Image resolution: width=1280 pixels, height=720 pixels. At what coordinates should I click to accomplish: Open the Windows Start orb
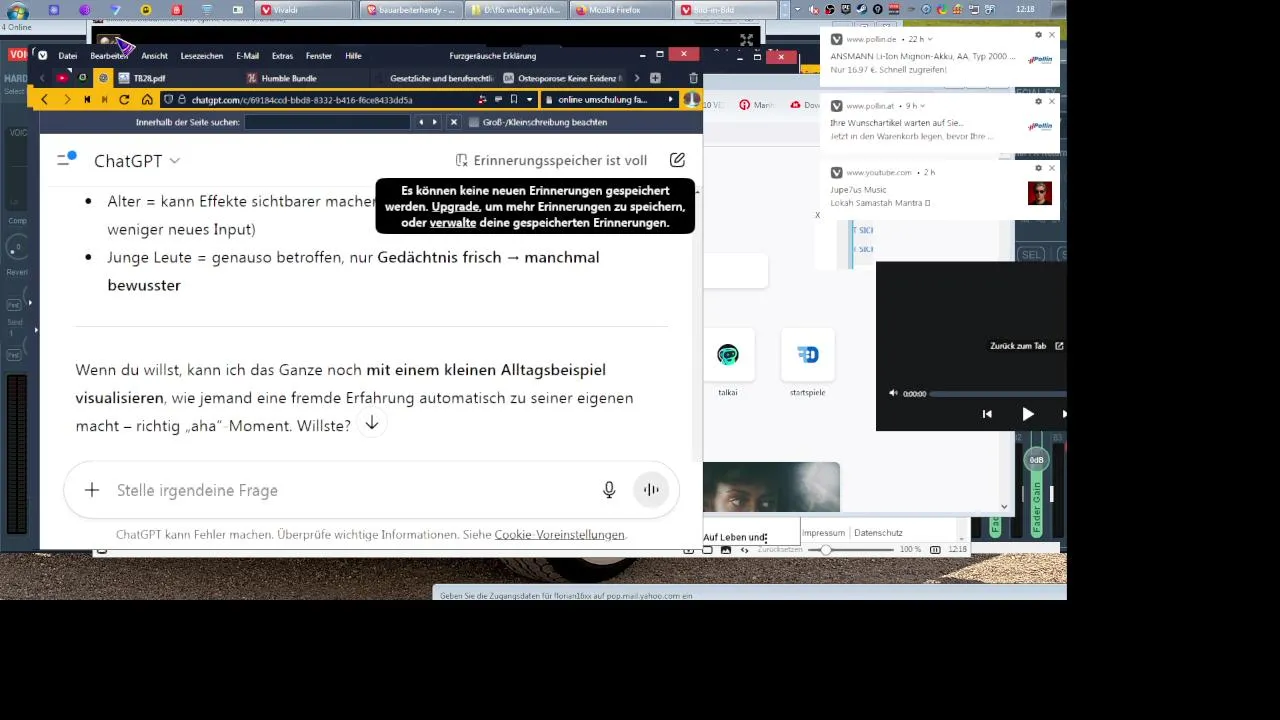pyautogui.click(x=16, y=11)
